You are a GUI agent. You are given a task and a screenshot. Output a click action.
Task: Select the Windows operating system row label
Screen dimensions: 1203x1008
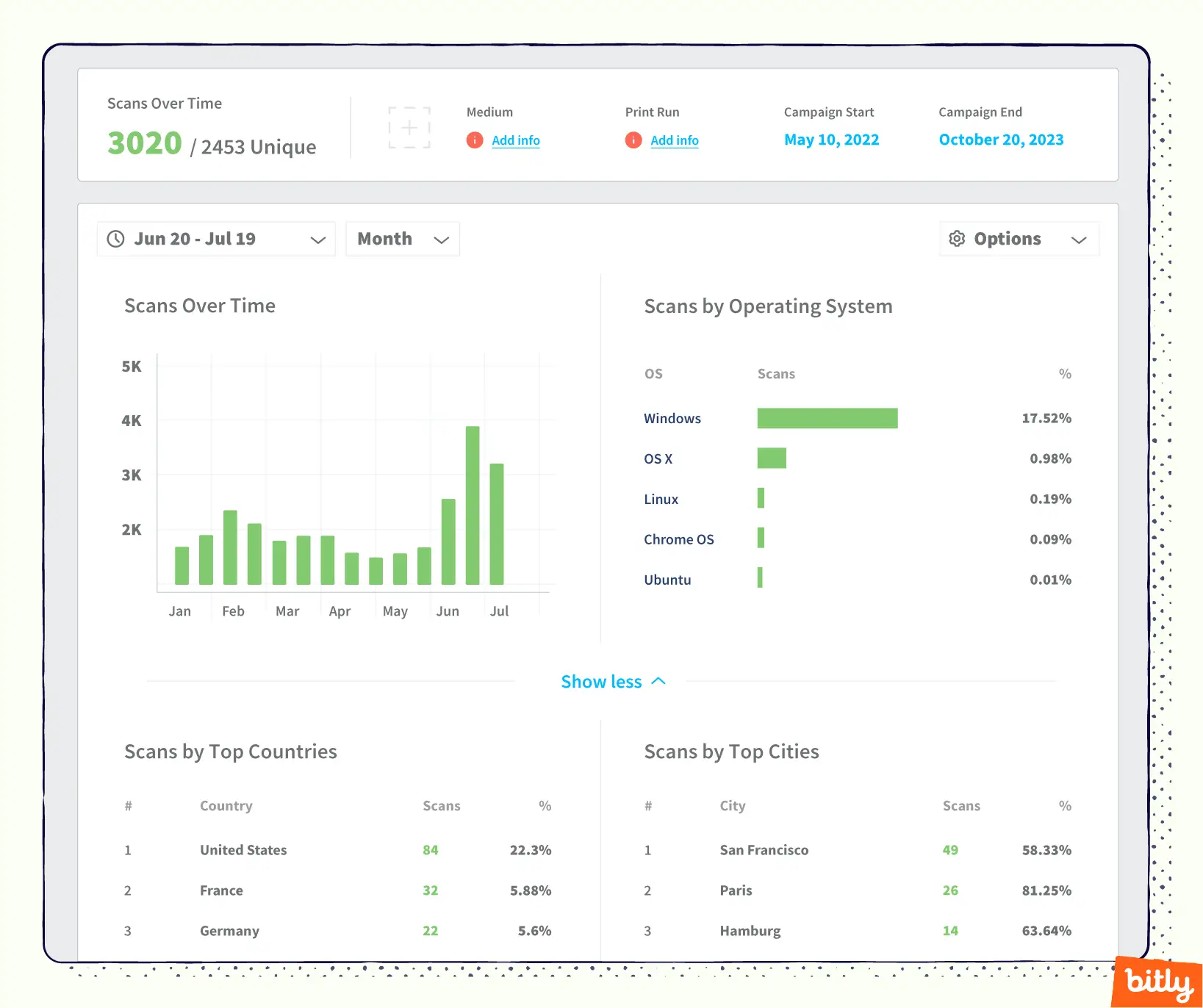pos(672,418)
